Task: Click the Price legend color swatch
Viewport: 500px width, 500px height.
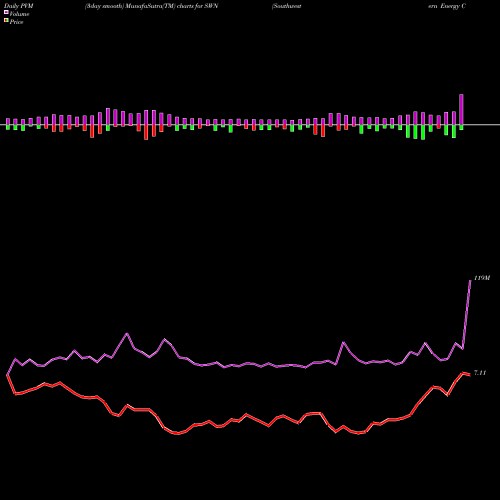Action: click(x=6, y=21)
